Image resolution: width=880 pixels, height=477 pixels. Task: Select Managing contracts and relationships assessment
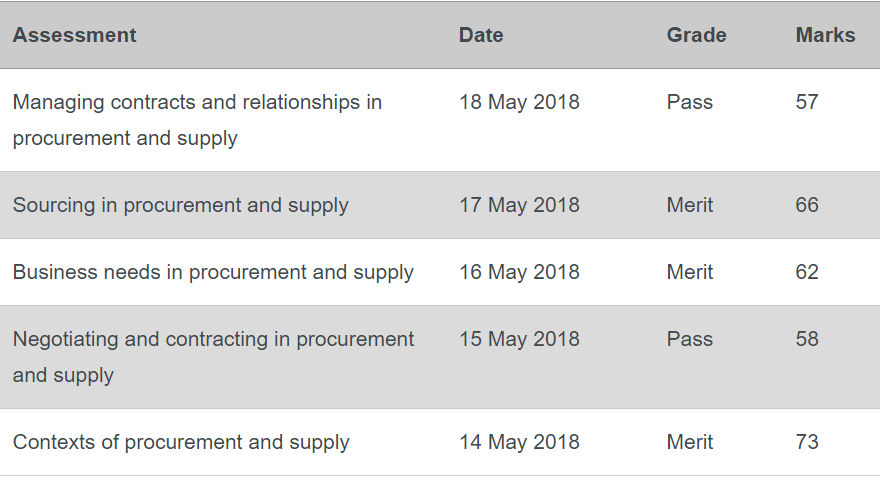[x=197, y=120]
